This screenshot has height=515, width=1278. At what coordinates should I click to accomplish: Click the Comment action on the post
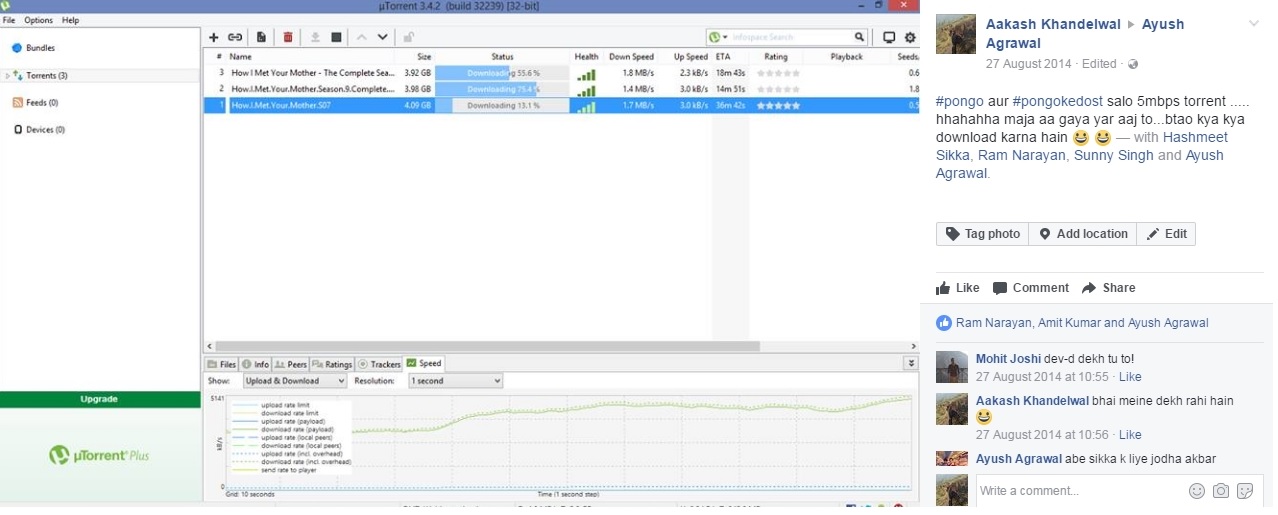(x=1031, y=288)
